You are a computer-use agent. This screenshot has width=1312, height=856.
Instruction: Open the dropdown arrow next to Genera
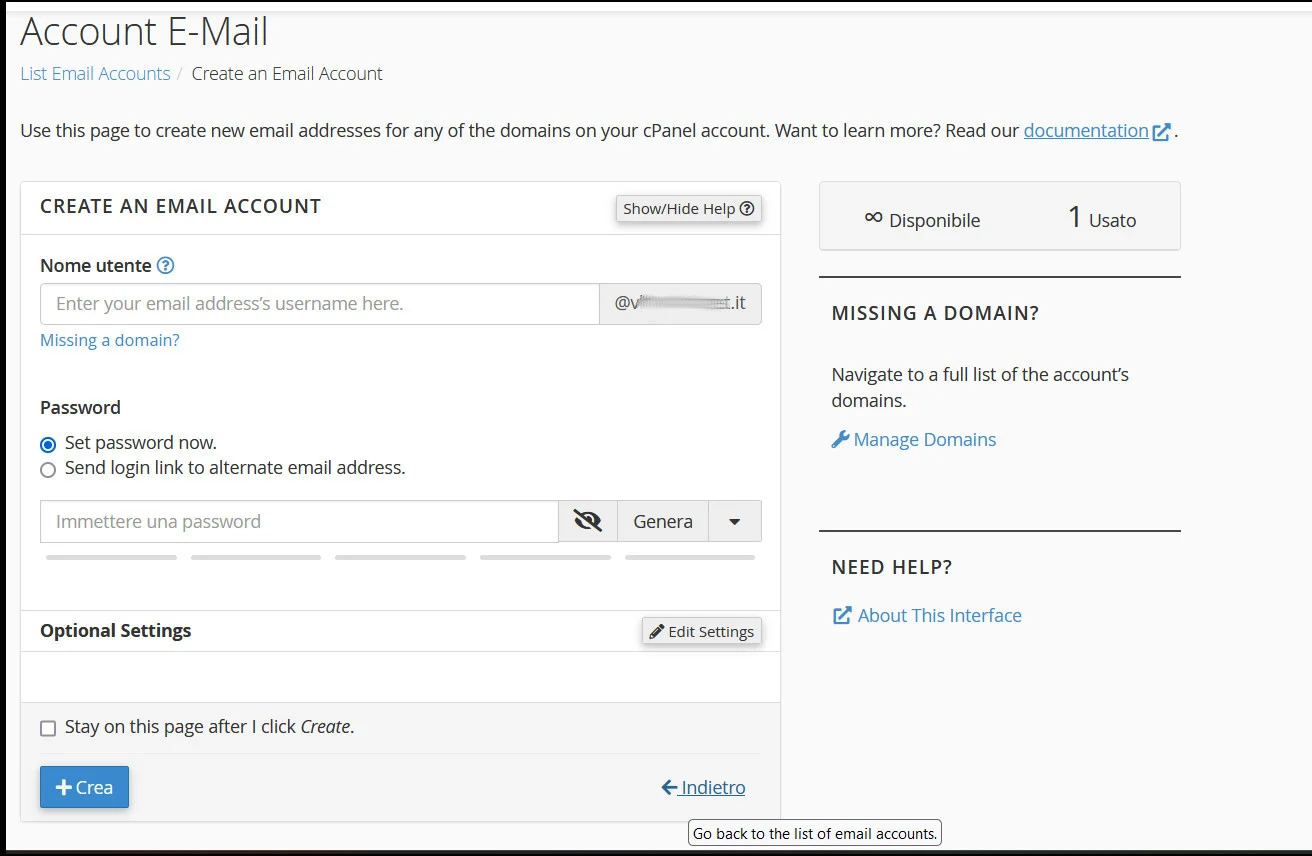coord(735,520)
